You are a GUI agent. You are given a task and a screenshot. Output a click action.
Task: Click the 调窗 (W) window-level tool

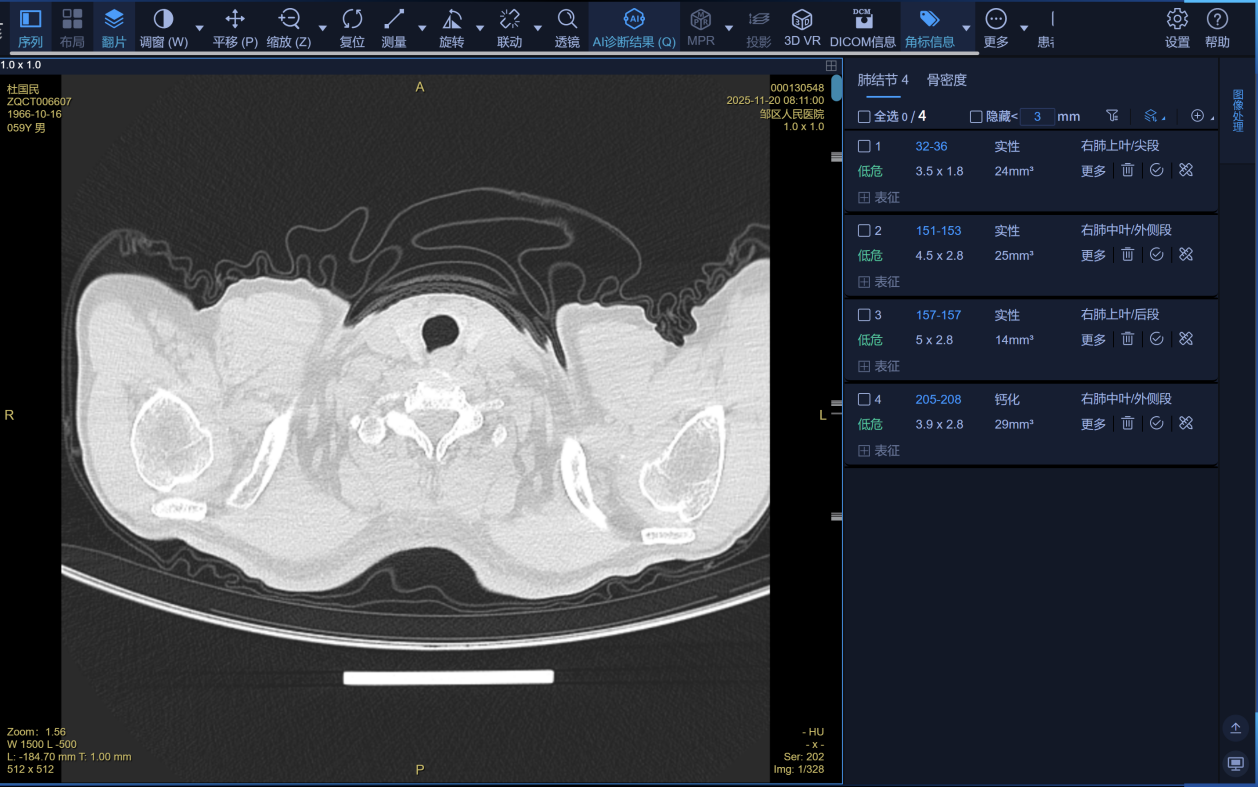click(x=163, y=19)
